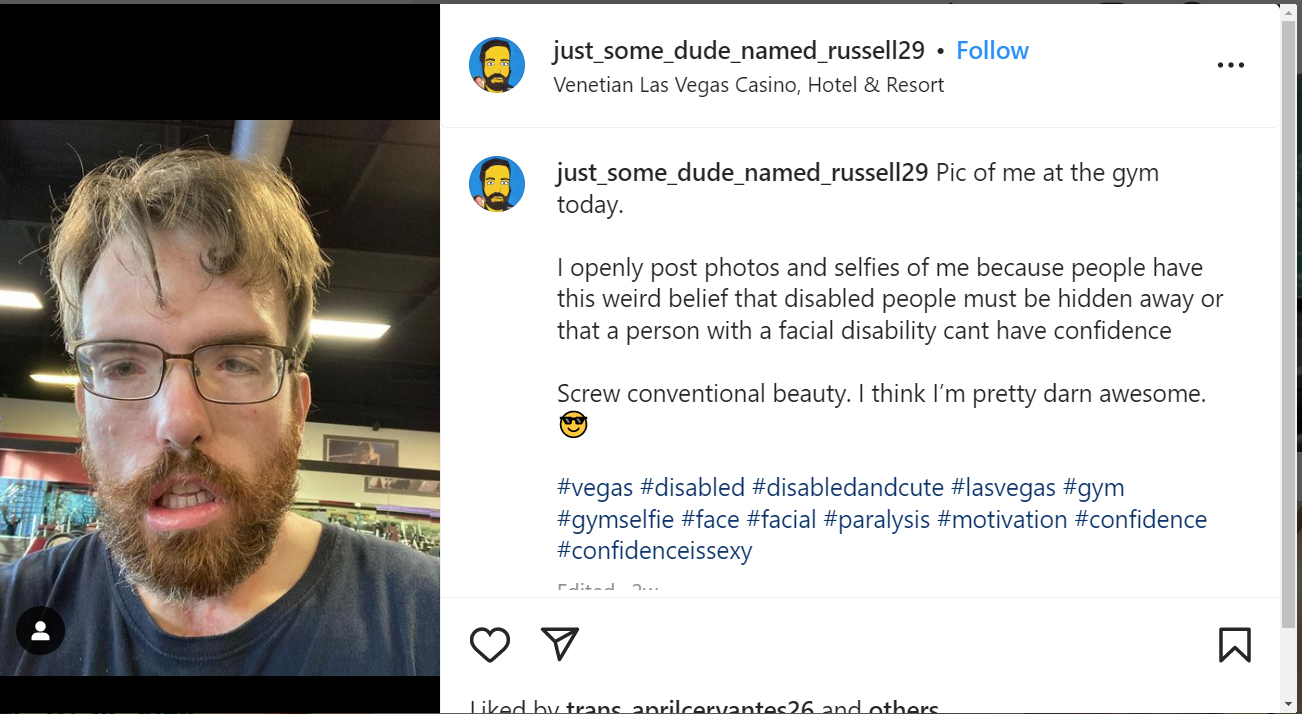
Task: Open the profile avatar in the post header
Action: point(497,65)
